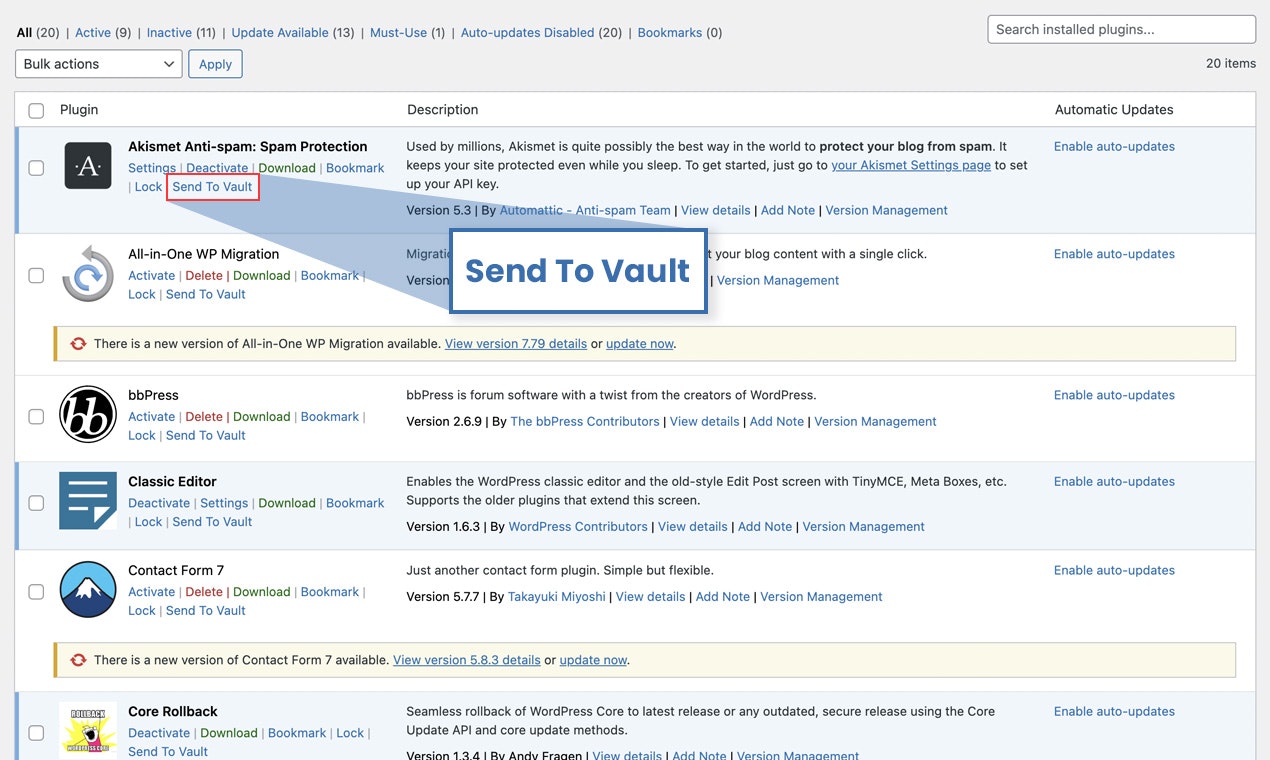Open Version Management for Akismet
1270x760 pixels.
886,210
